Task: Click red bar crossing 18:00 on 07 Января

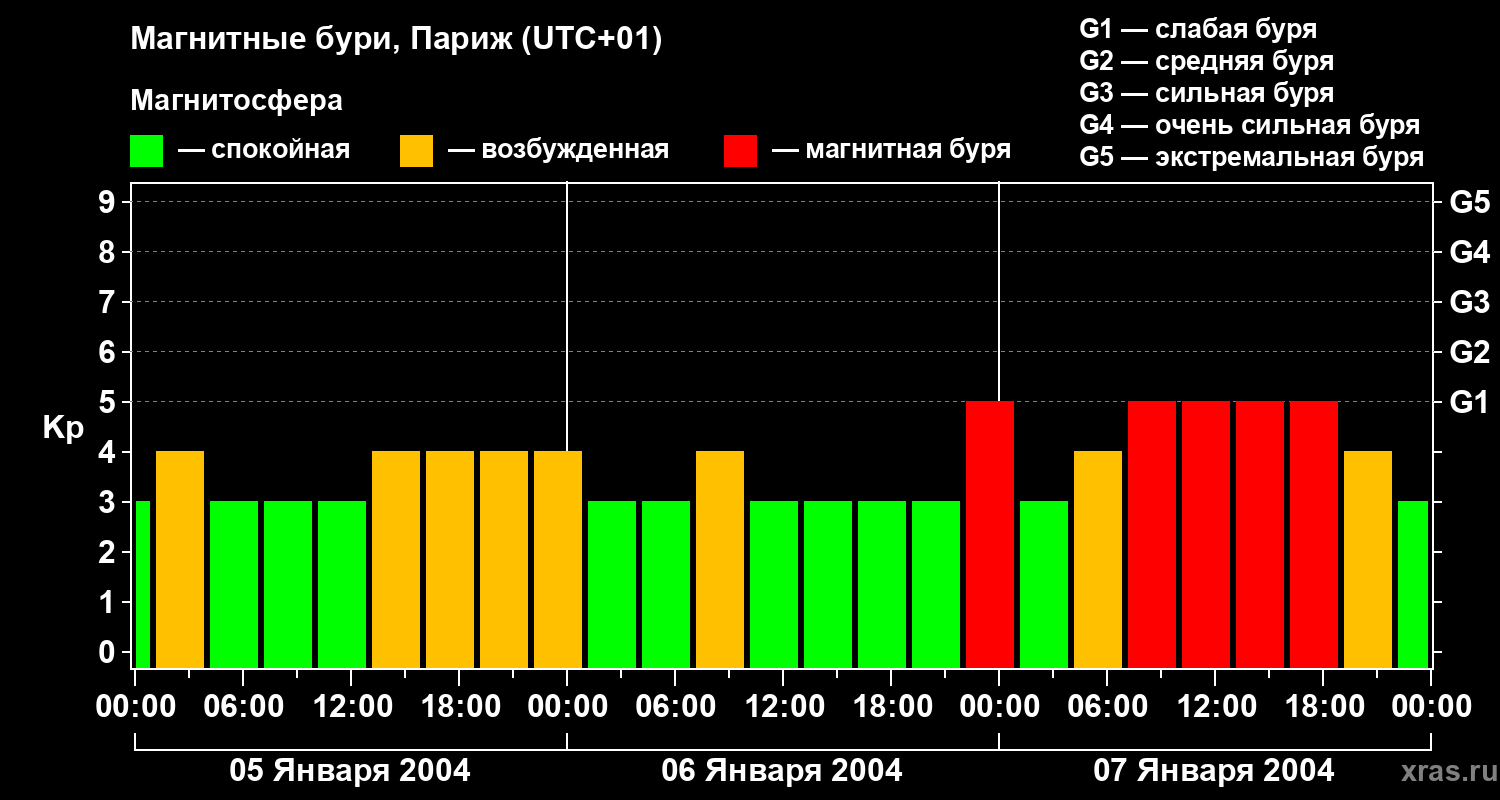Action: click(x=1314, y=535)
